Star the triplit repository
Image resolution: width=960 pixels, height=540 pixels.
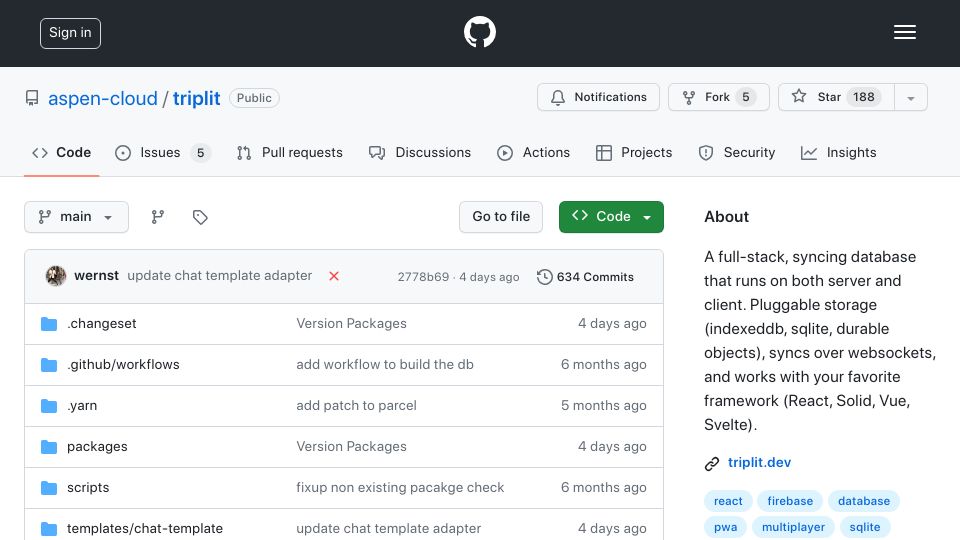(x=836, y=97)
